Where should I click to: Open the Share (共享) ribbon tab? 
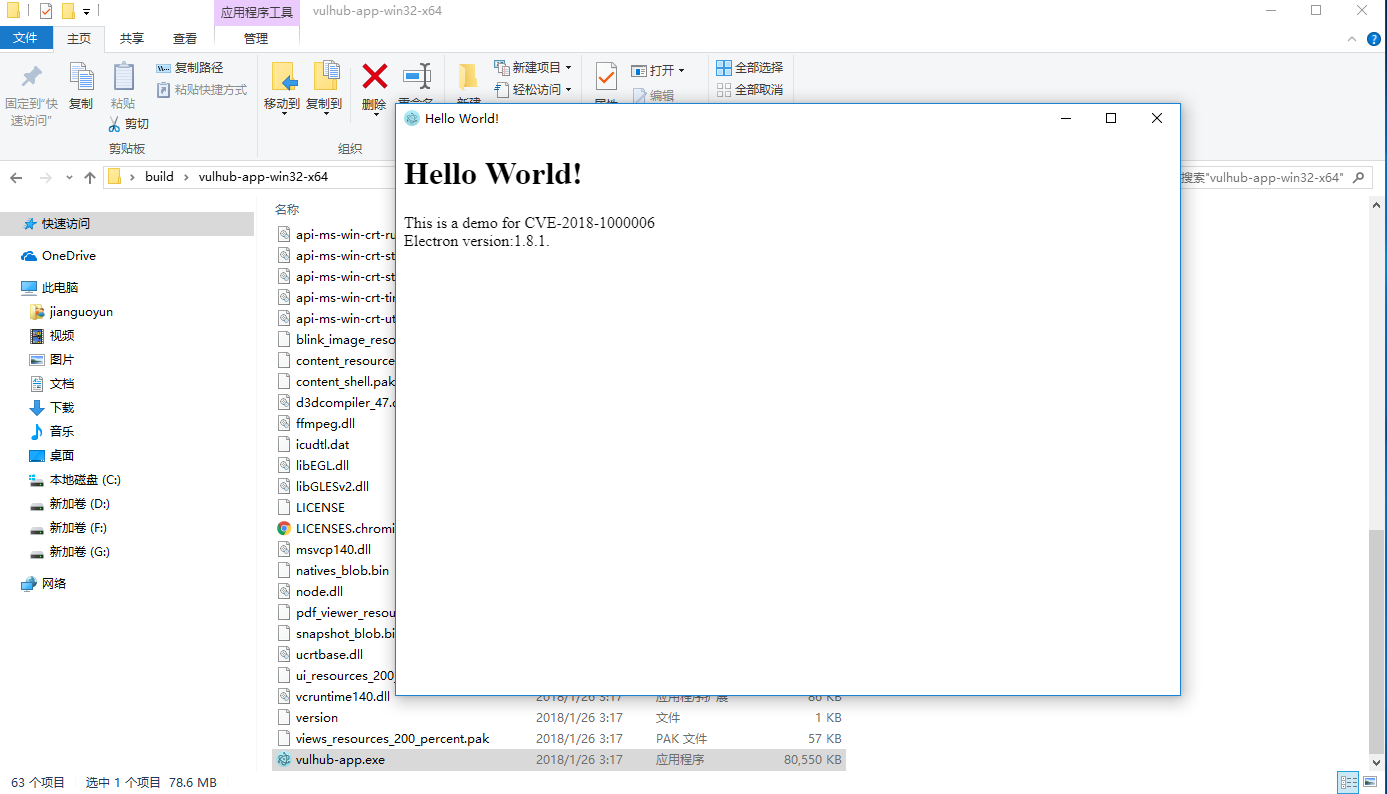(x=132, y=39)
